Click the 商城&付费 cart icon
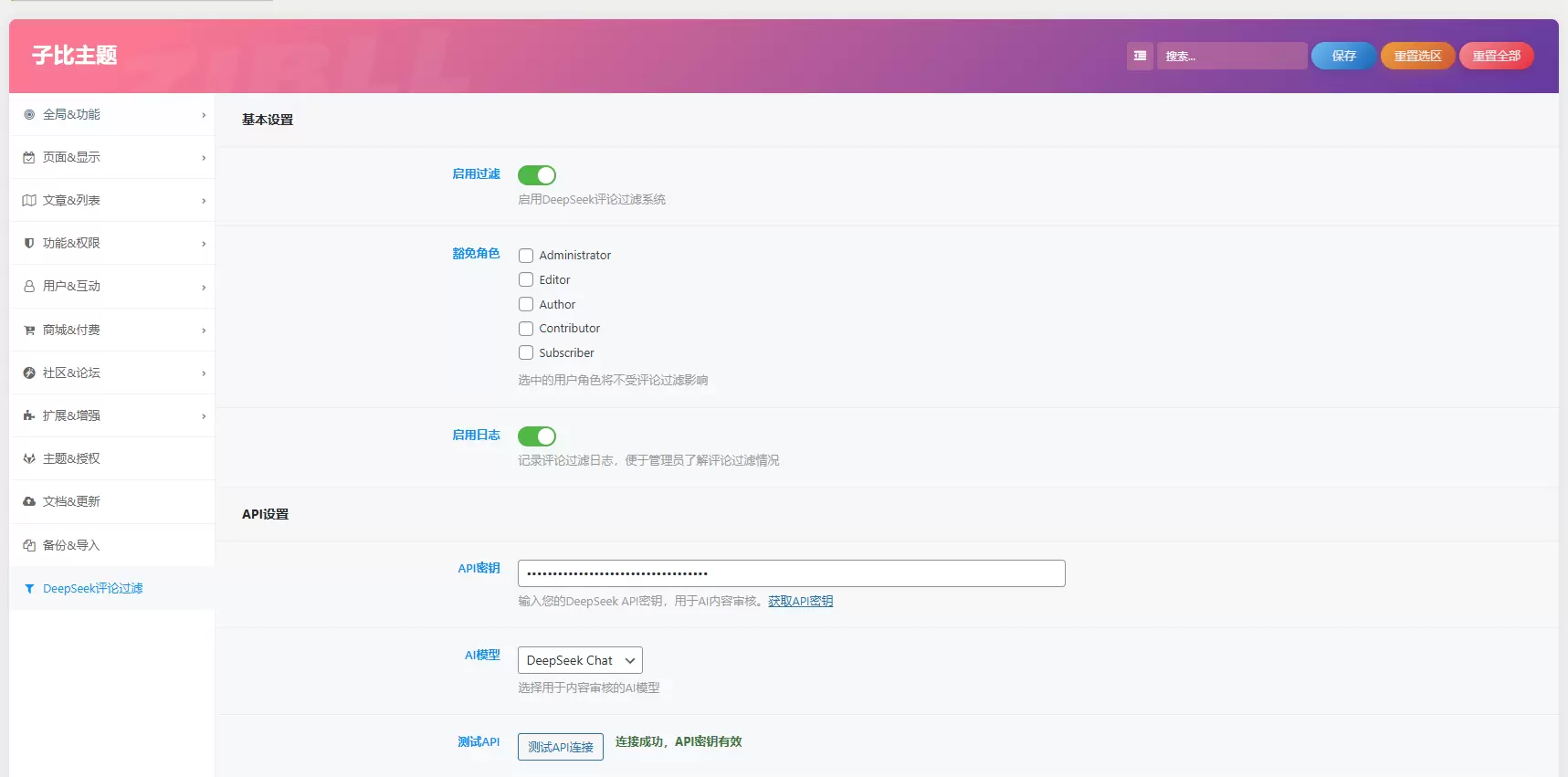Screen dimensions: 1568x777 [29, 331]
